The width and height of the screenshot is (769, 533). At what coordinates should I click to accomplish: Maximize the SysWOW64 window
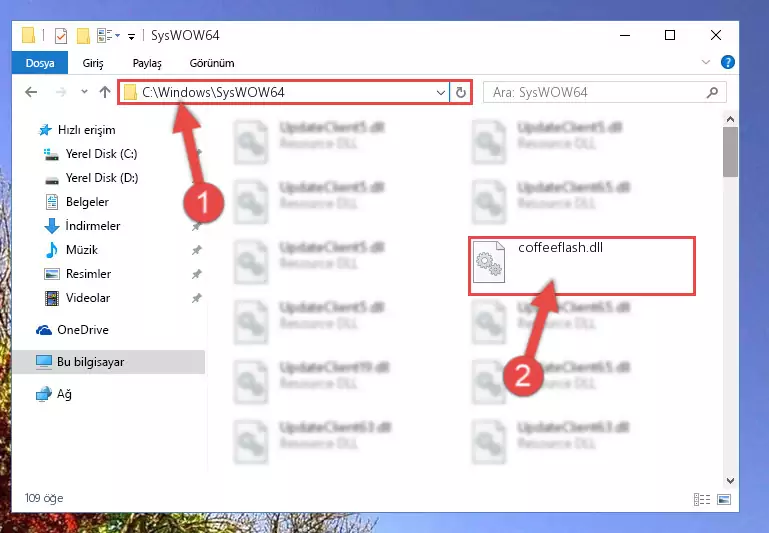[x=670, y=35]
